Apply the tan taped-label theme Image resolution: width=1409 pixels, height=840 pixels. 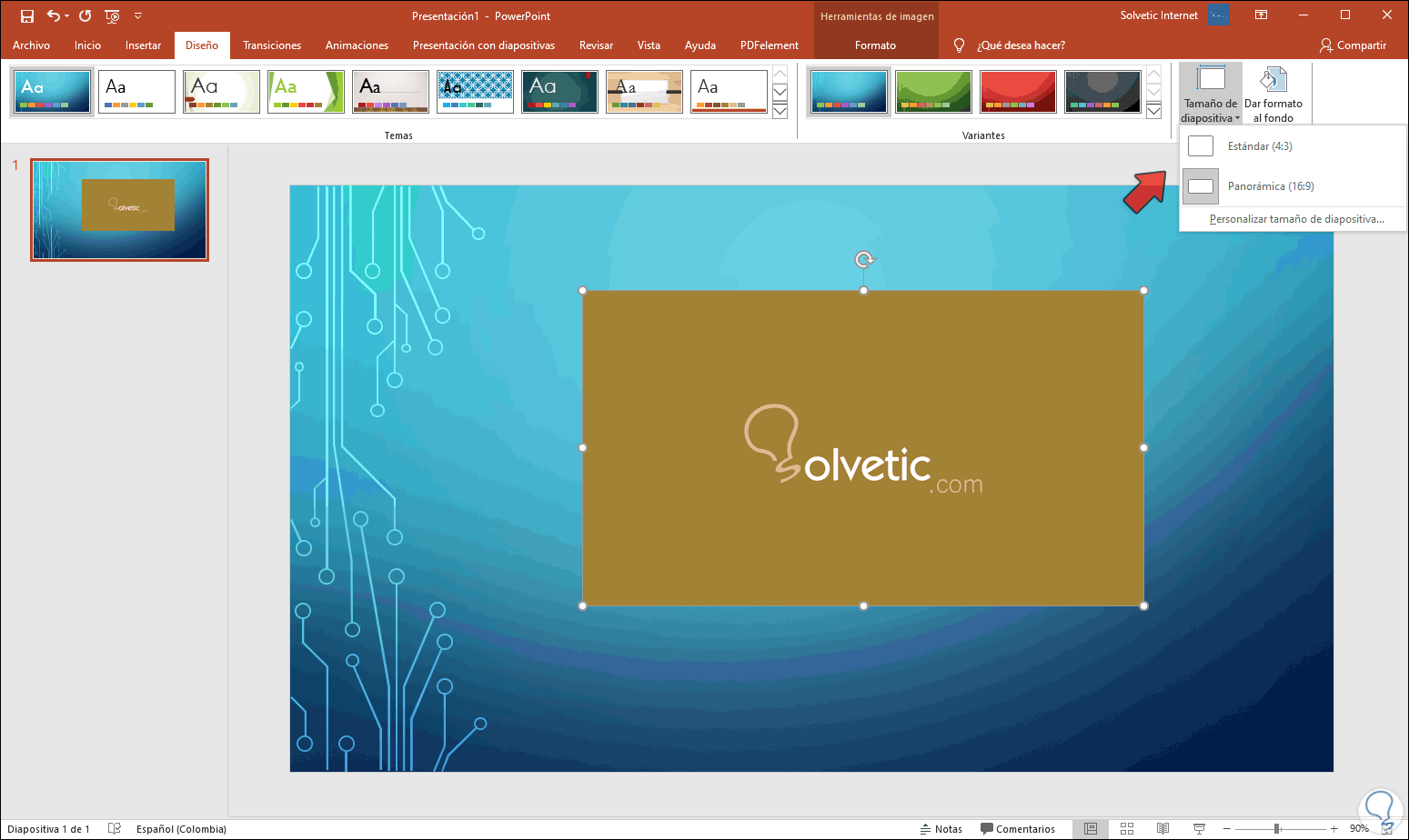[644, 92]
